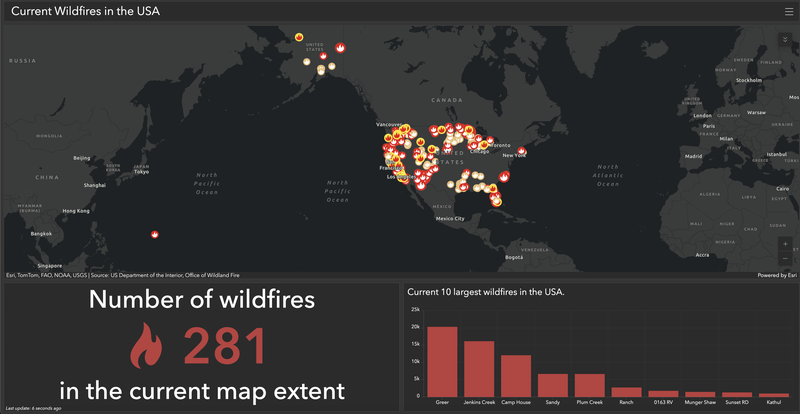The image size is (800, 414).
Task: Click the Beijing label on the map
Action: click(x=82, y=158)
